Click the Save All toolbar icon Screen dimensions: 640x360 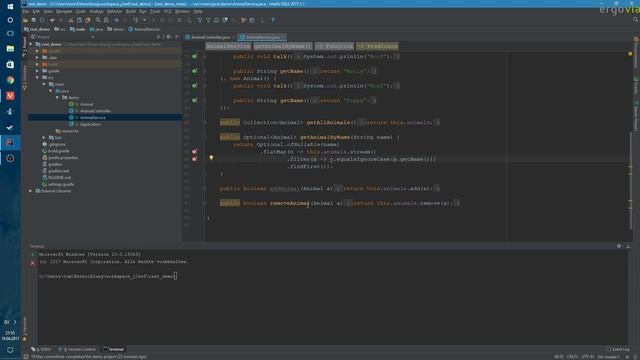34,20
